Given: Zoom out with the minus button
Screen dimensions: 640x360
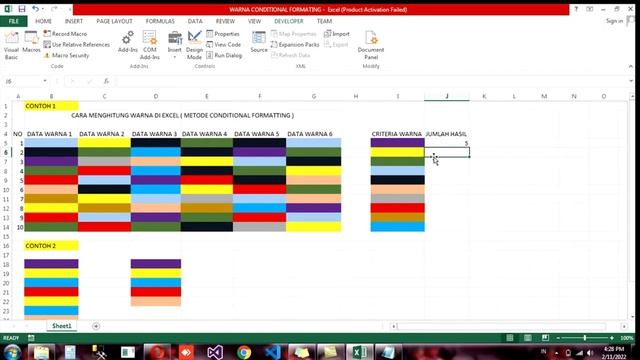Looking at the screenshot, I should 558,338.
